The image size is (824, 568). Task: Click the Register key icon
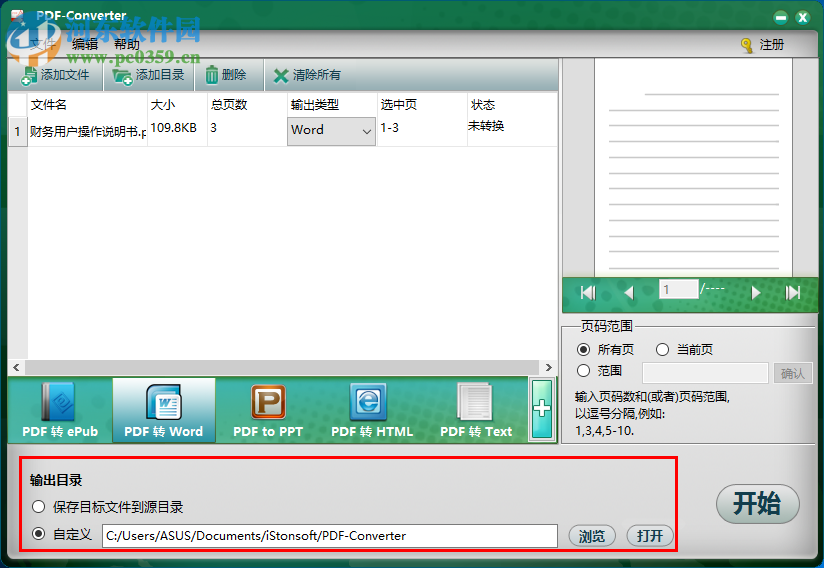click(746, 46)
